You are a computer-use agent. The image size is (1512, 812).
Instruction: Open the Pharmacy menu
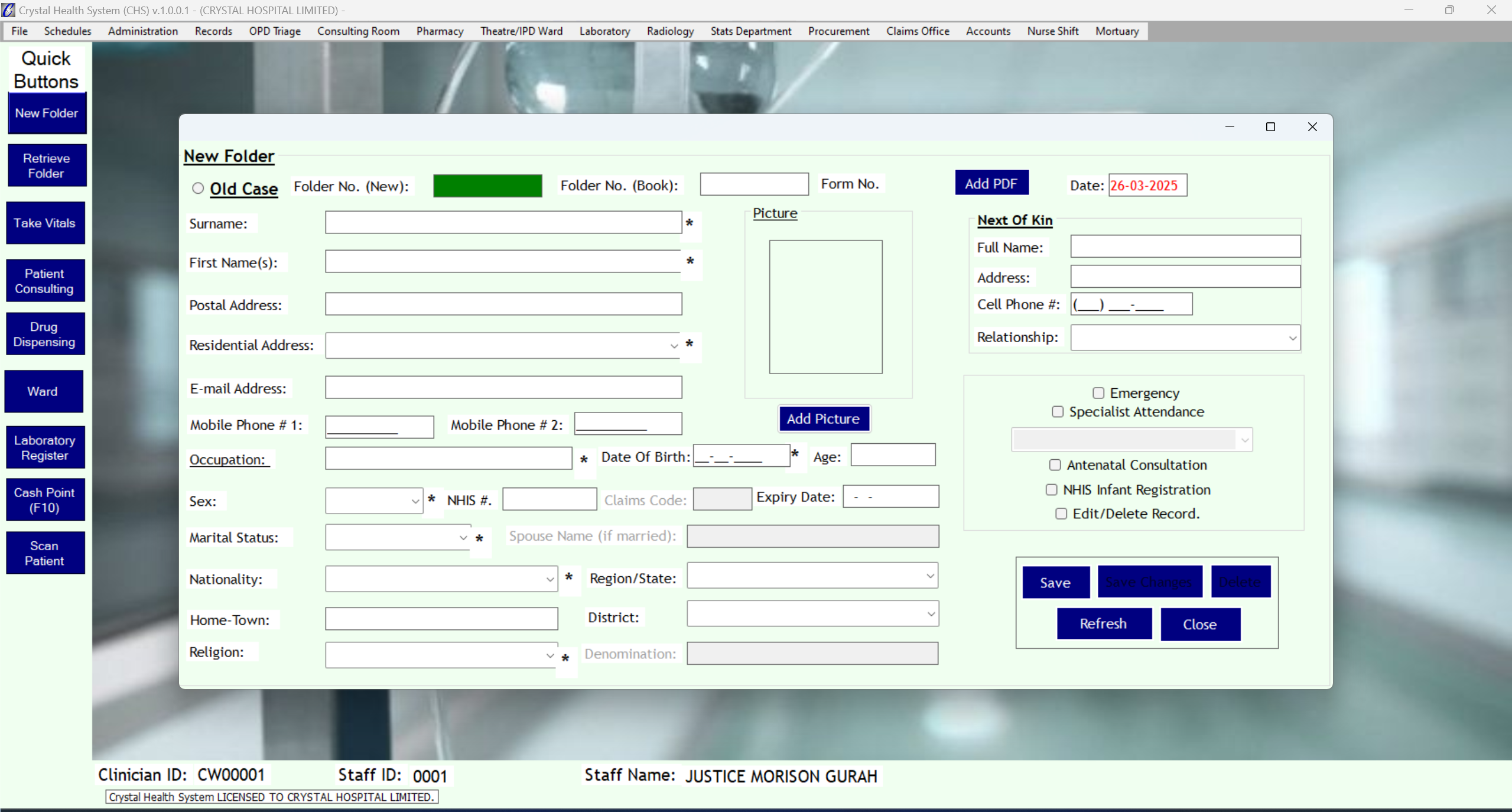439,31
